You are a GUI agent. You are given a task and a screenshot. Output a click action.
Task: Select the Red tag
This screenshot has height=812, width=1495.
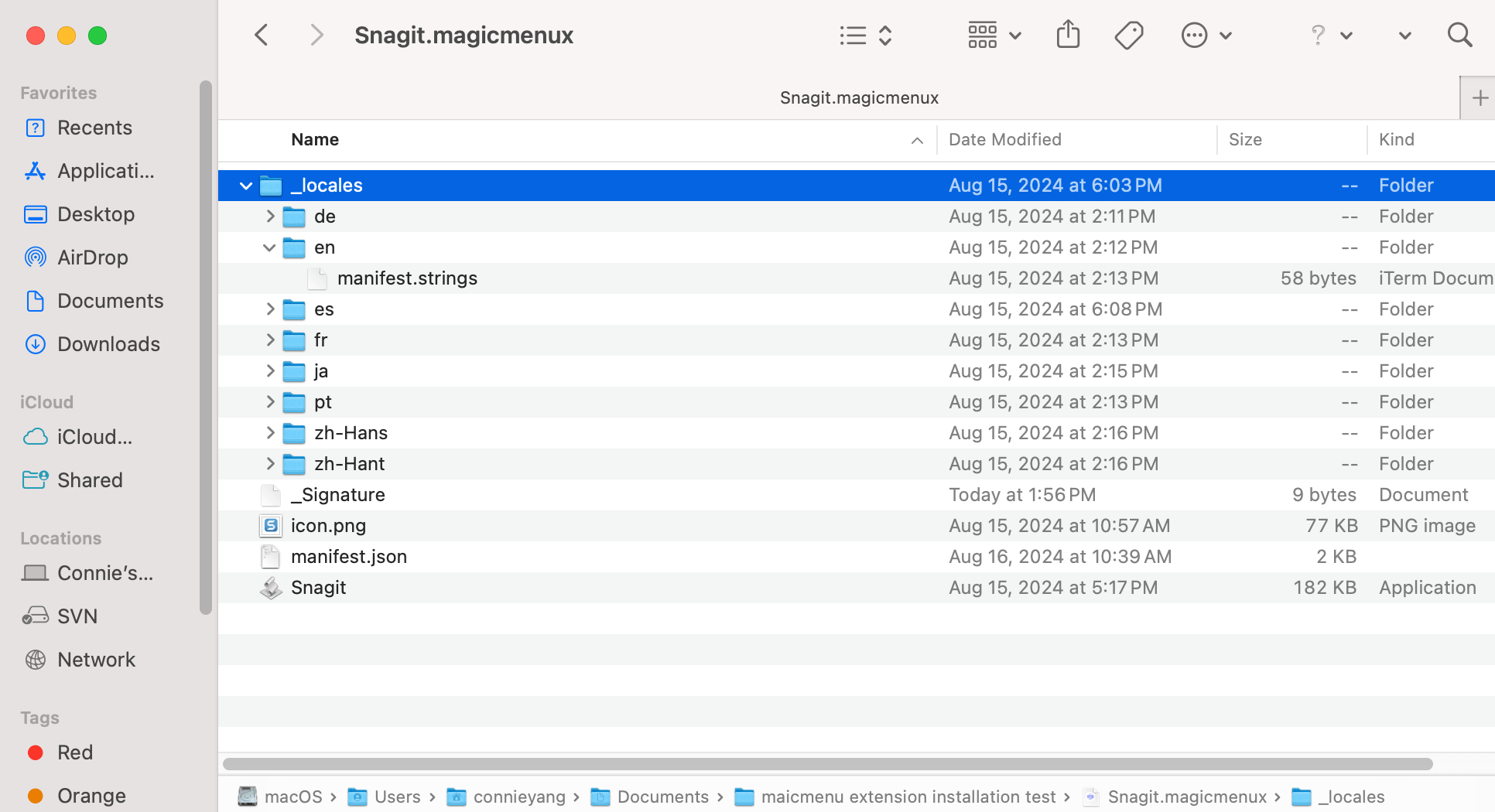pos(75,752)
